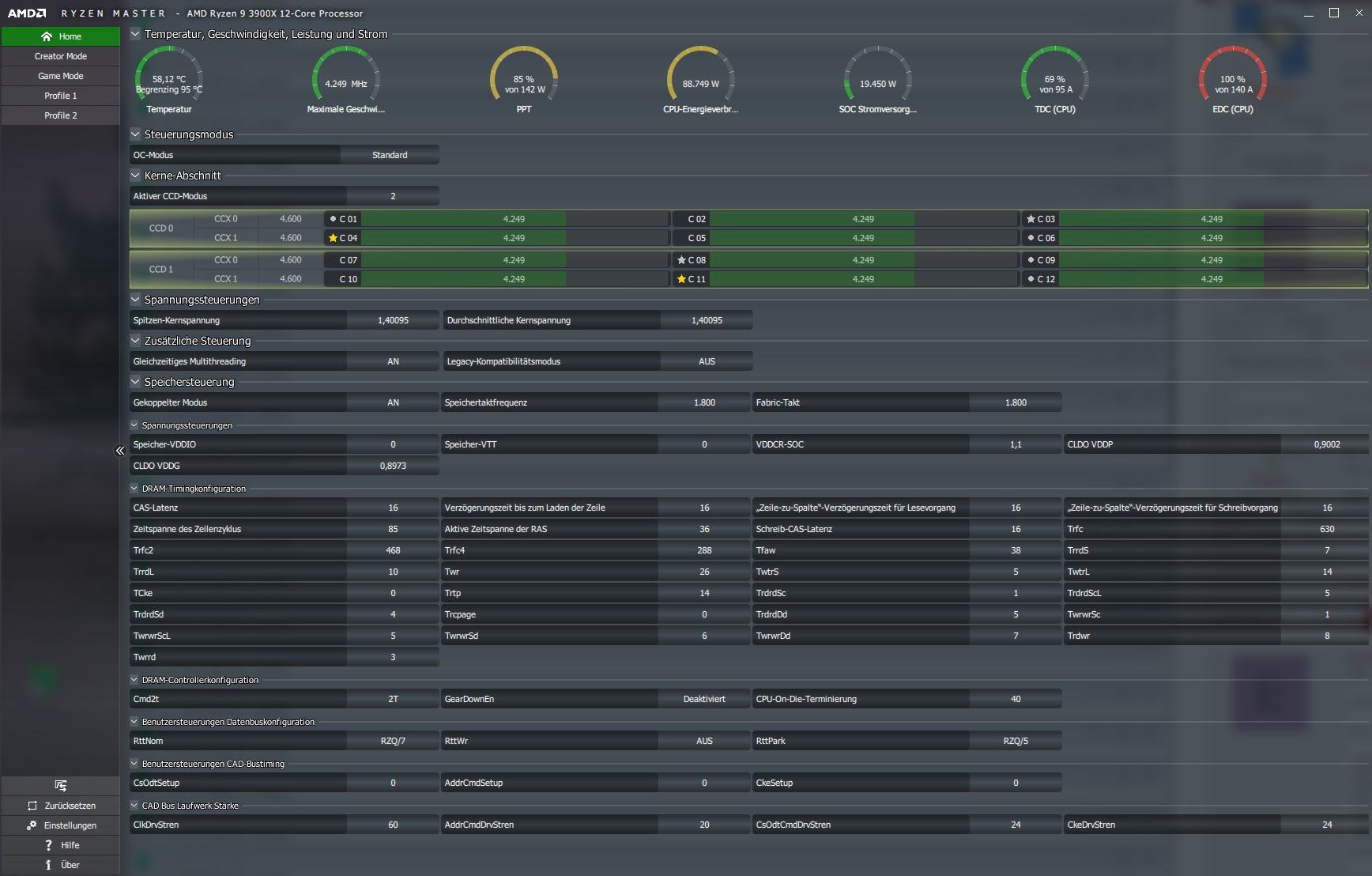The width and height of the screenshot is (1372, 876).
Task: Click Legacy-Kompatibilitätsmodus AUS value
Action: coord(707,361)
